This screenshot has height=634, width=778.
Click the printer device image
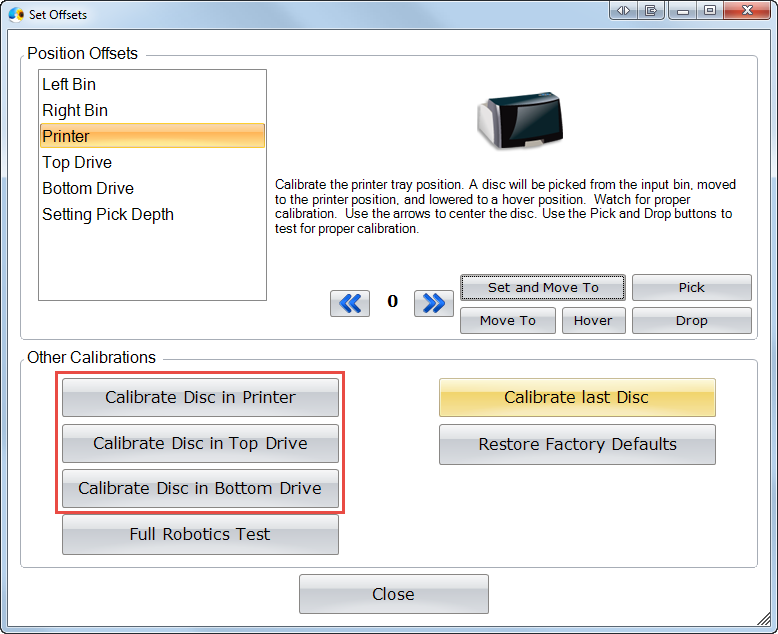[x=520, y=121]
